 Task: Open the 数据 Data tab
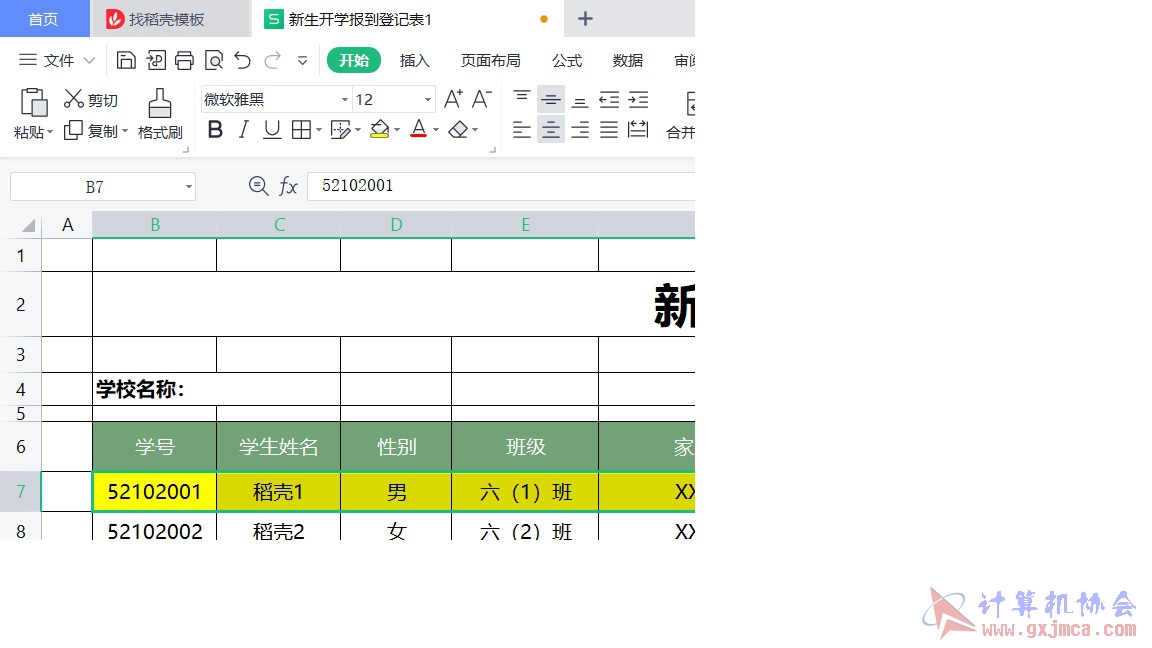click(627, 60)
